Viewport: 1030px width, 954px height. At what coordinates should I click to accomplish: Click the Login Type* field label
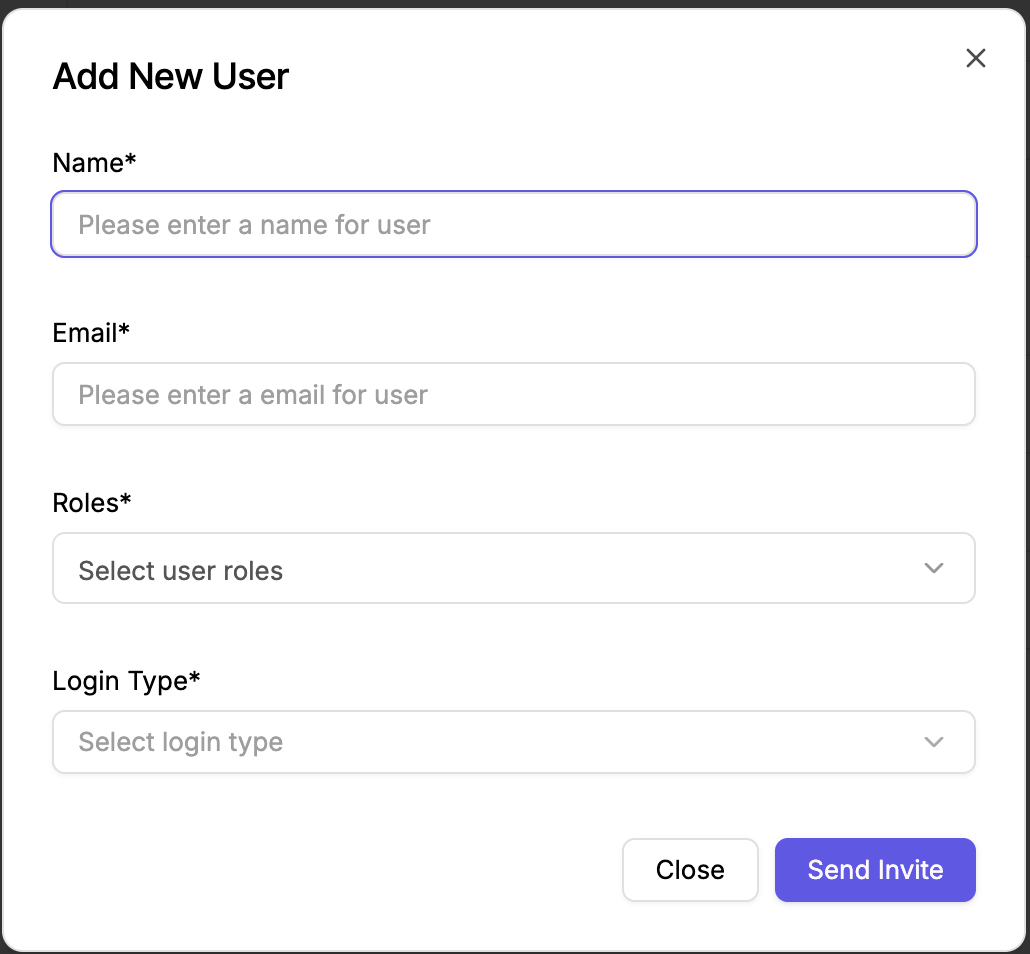[x=125, y=681]
